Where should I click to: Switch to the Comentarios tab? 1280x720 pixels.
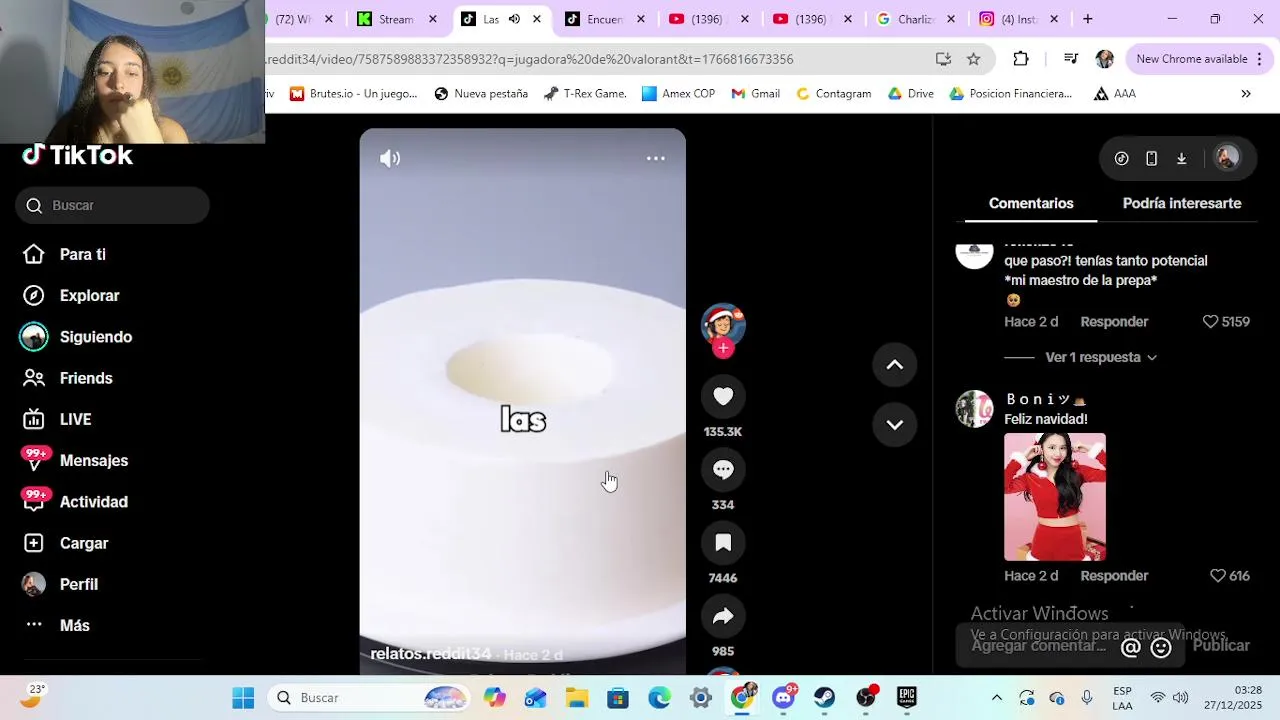pyautogui.click(x=1031, y=203)
